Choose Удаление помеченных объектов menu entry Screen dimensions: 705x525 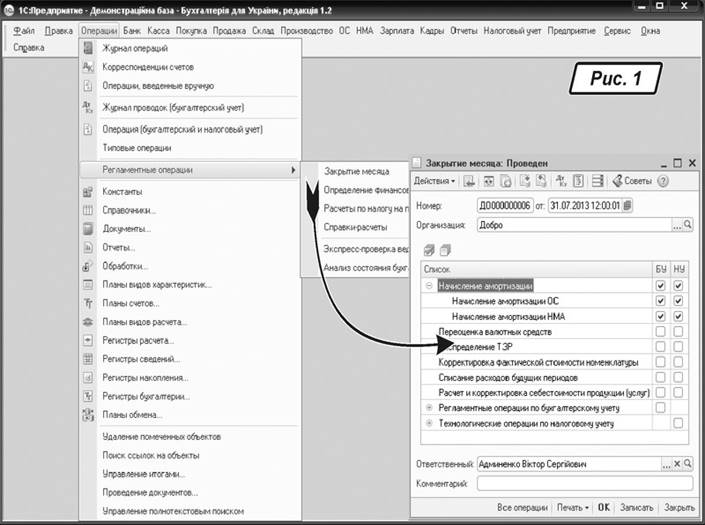[x=161, y=437]
